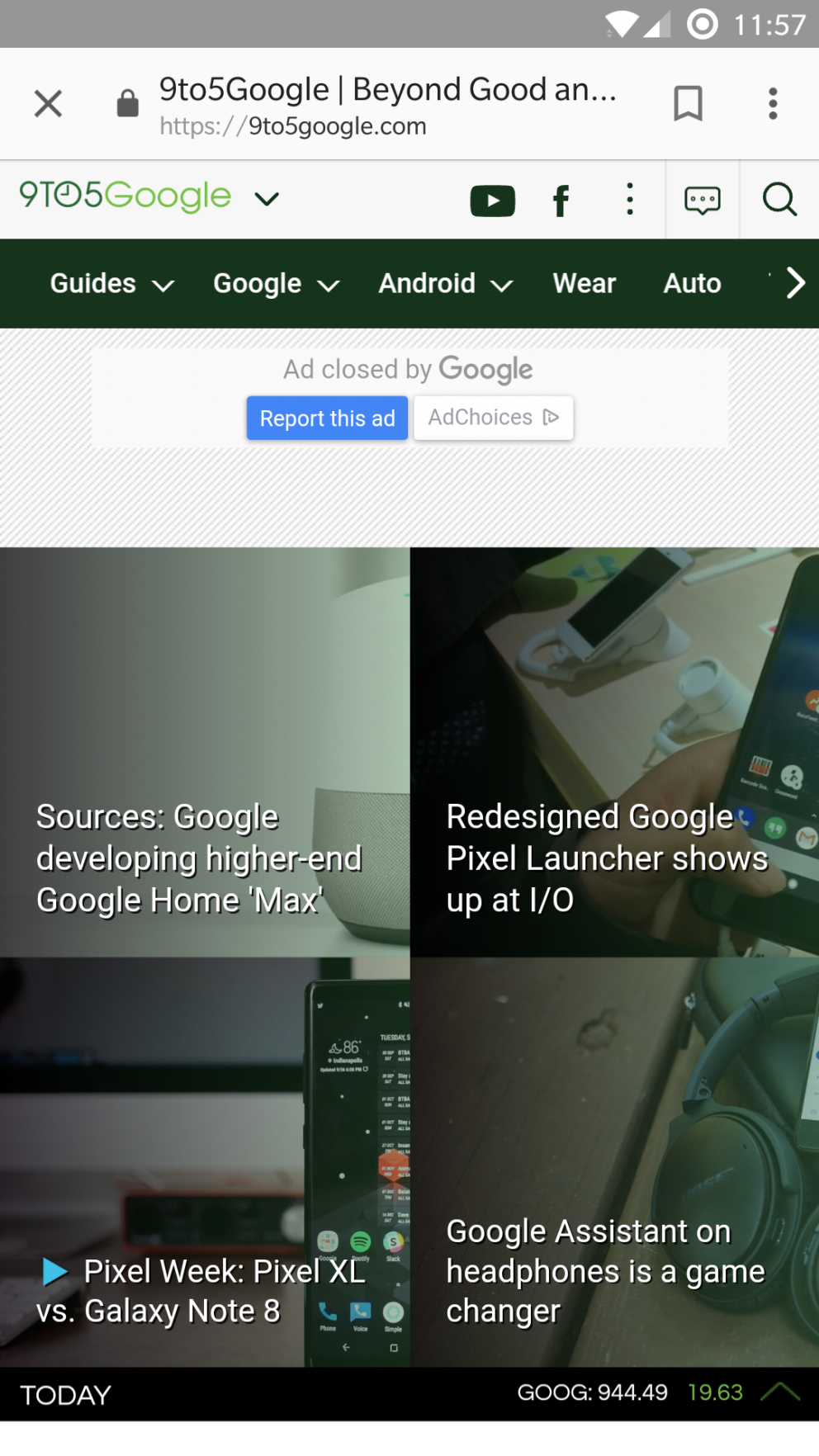819x1456 pixels.
Task: Click the Report this ad button
Action: [x=328, y=418]
